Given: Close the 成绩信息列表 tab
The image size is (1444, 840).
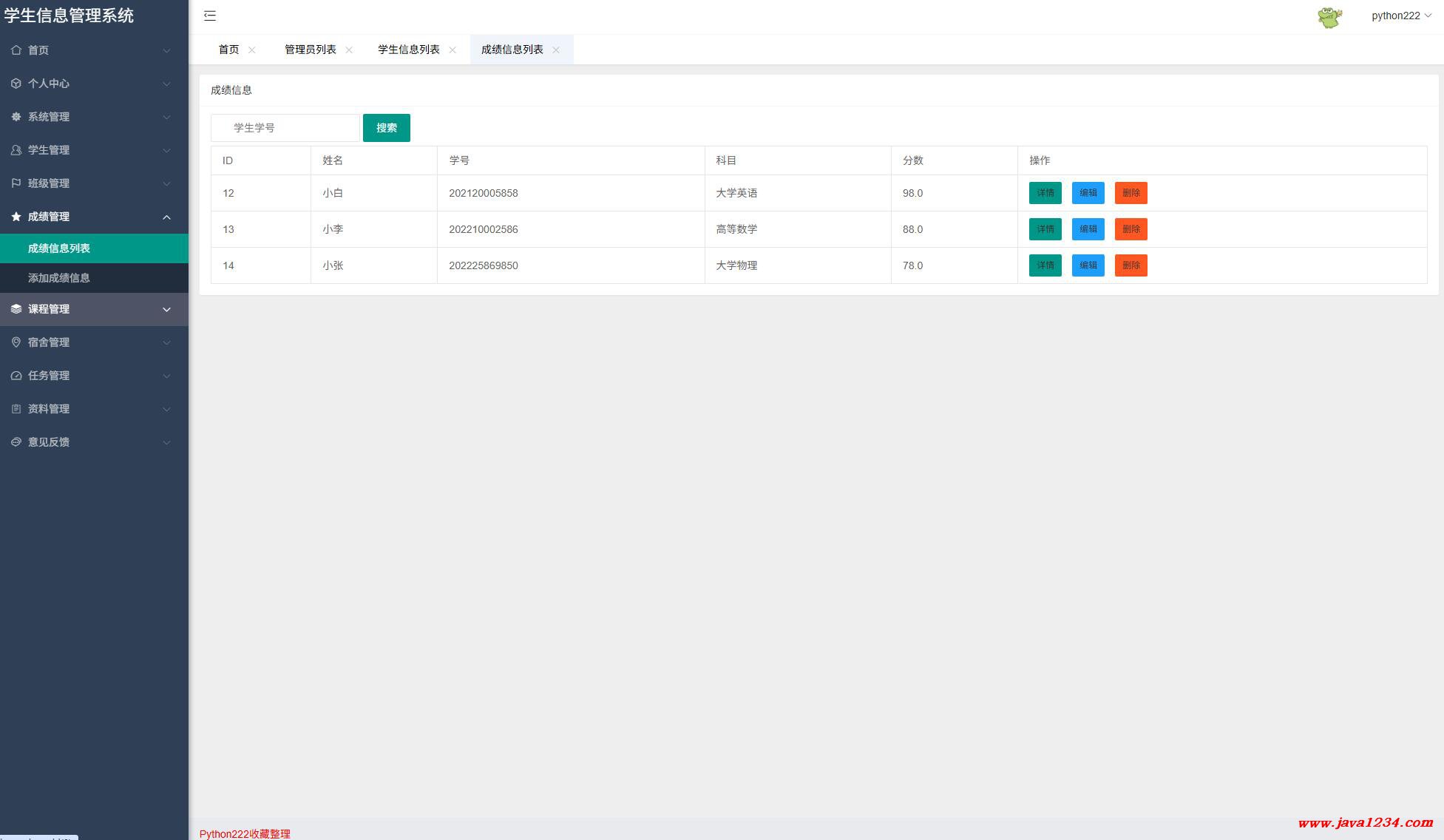Looking at the screenshot, I should pos(556,50).
